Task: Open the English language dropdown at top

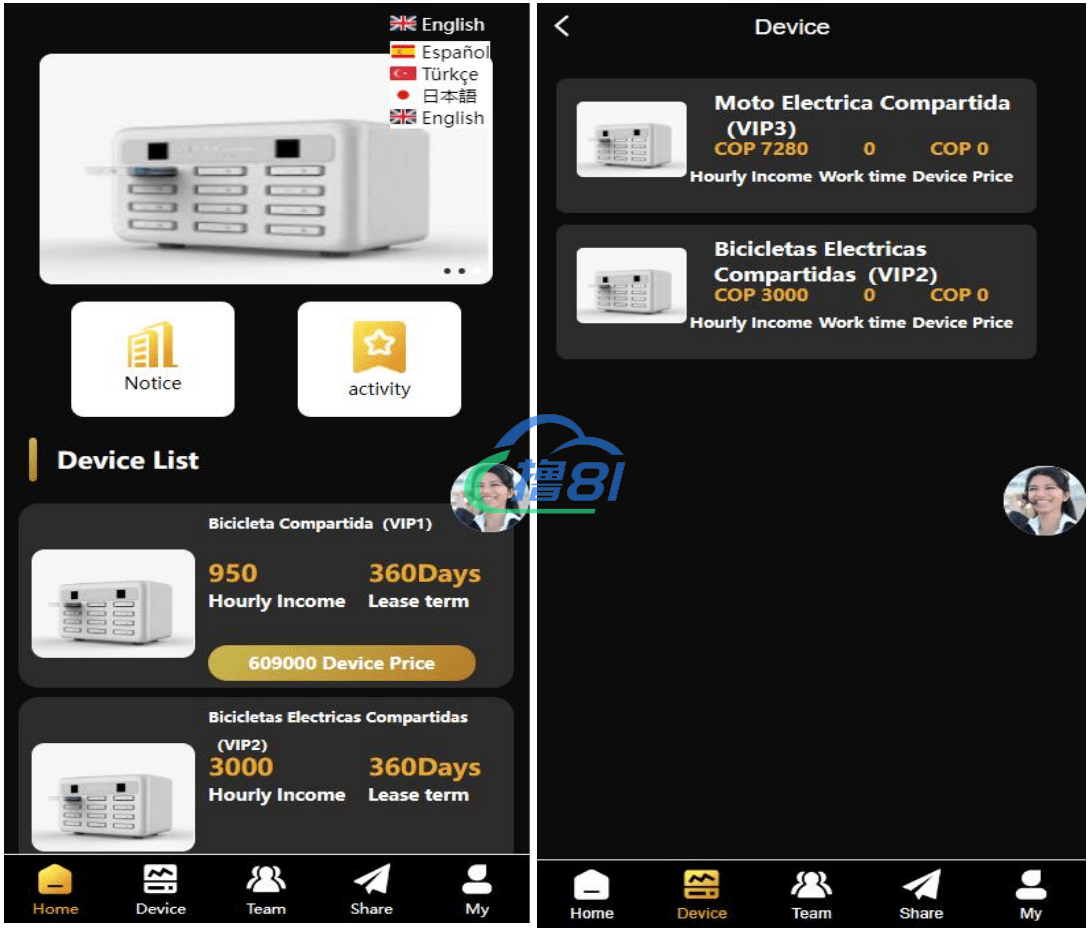Action: point(438,25)
